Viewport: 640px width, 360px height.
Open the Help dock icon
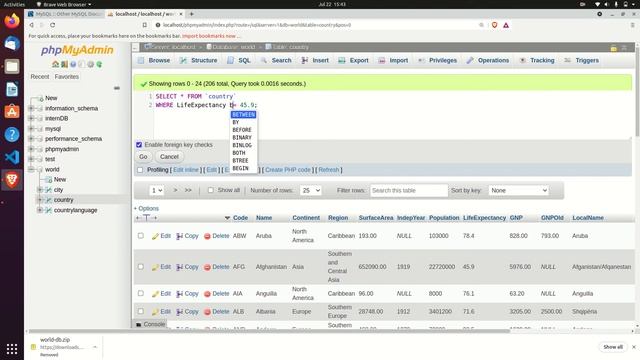coord(12,134)
